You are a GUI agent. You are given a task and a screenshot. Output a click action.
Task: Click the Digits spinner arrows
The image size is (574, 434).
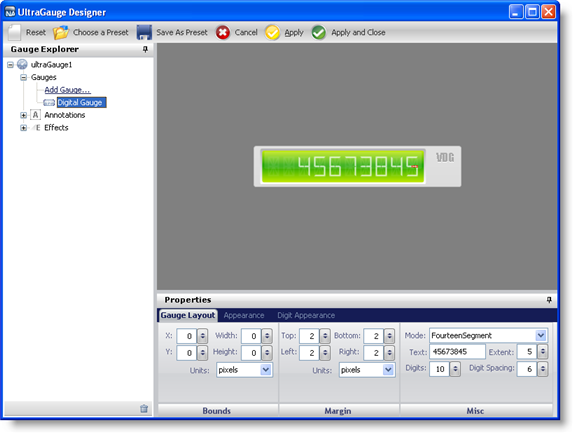(455, 368)
